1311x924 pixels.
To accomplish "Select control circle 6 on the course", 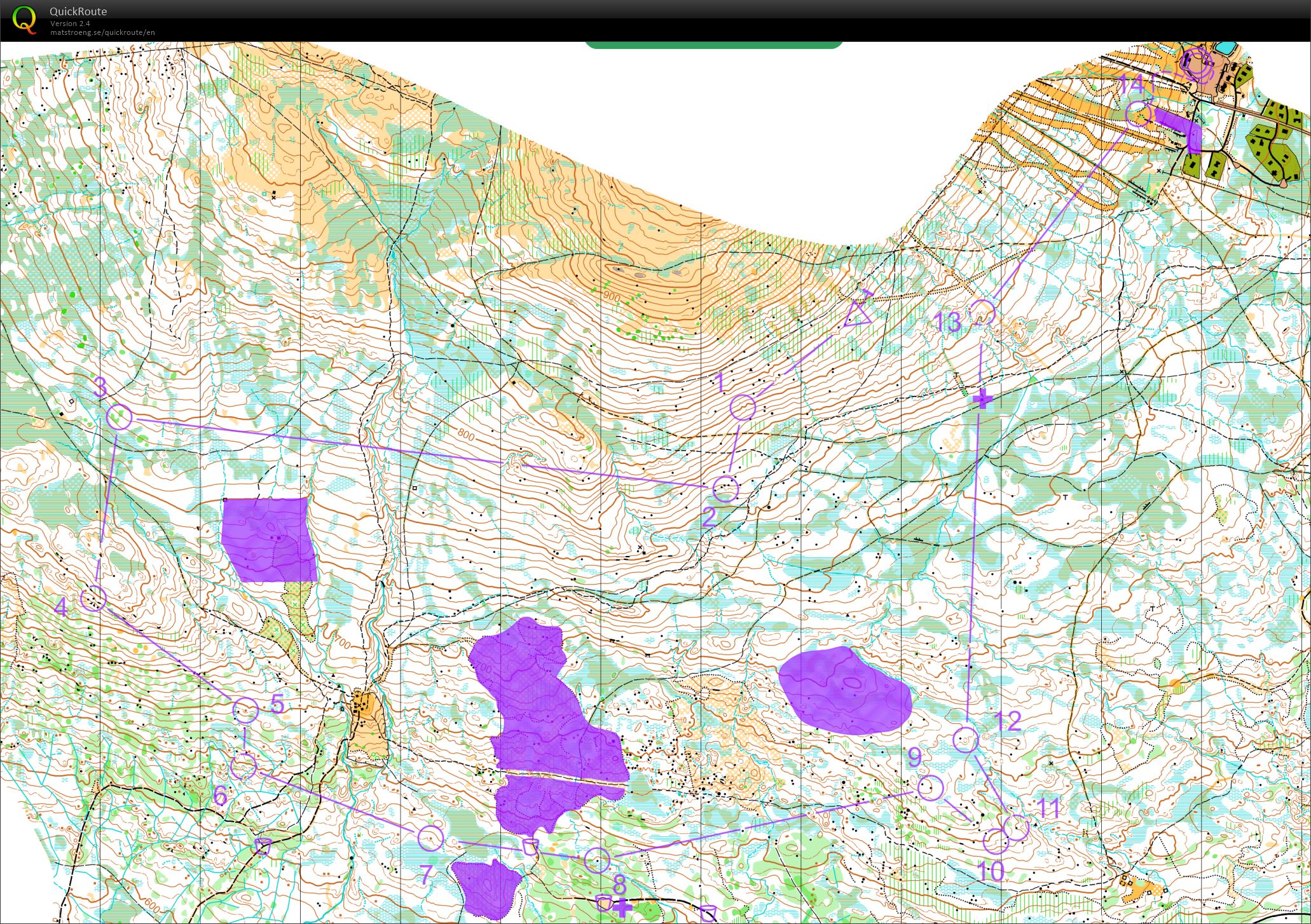I will [x=243, y=766].
